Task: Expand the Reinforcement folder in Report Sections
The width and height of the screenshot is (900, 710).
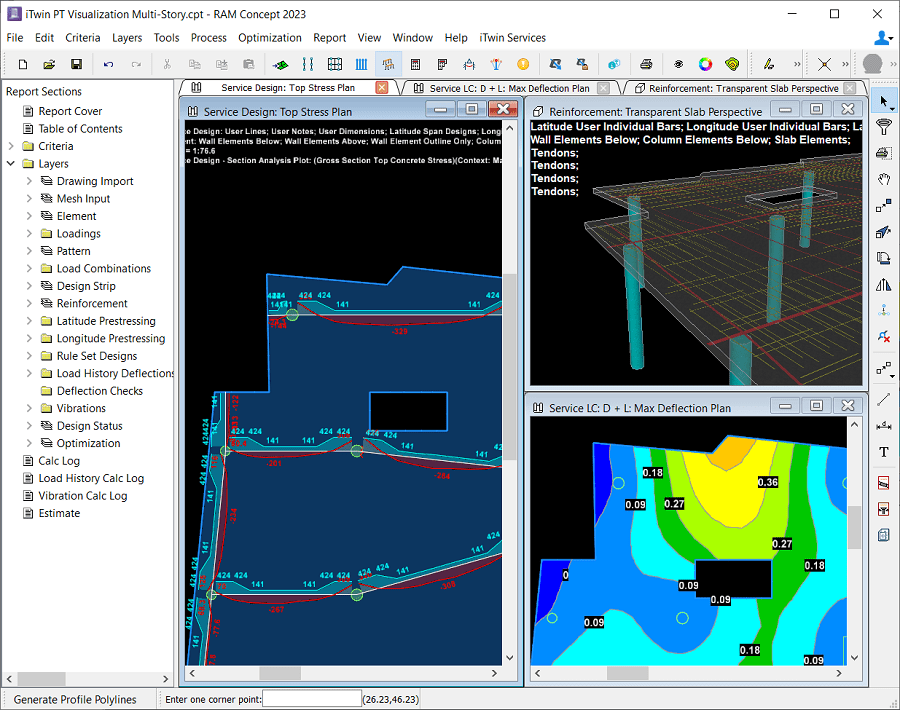Action: (29, 303)
